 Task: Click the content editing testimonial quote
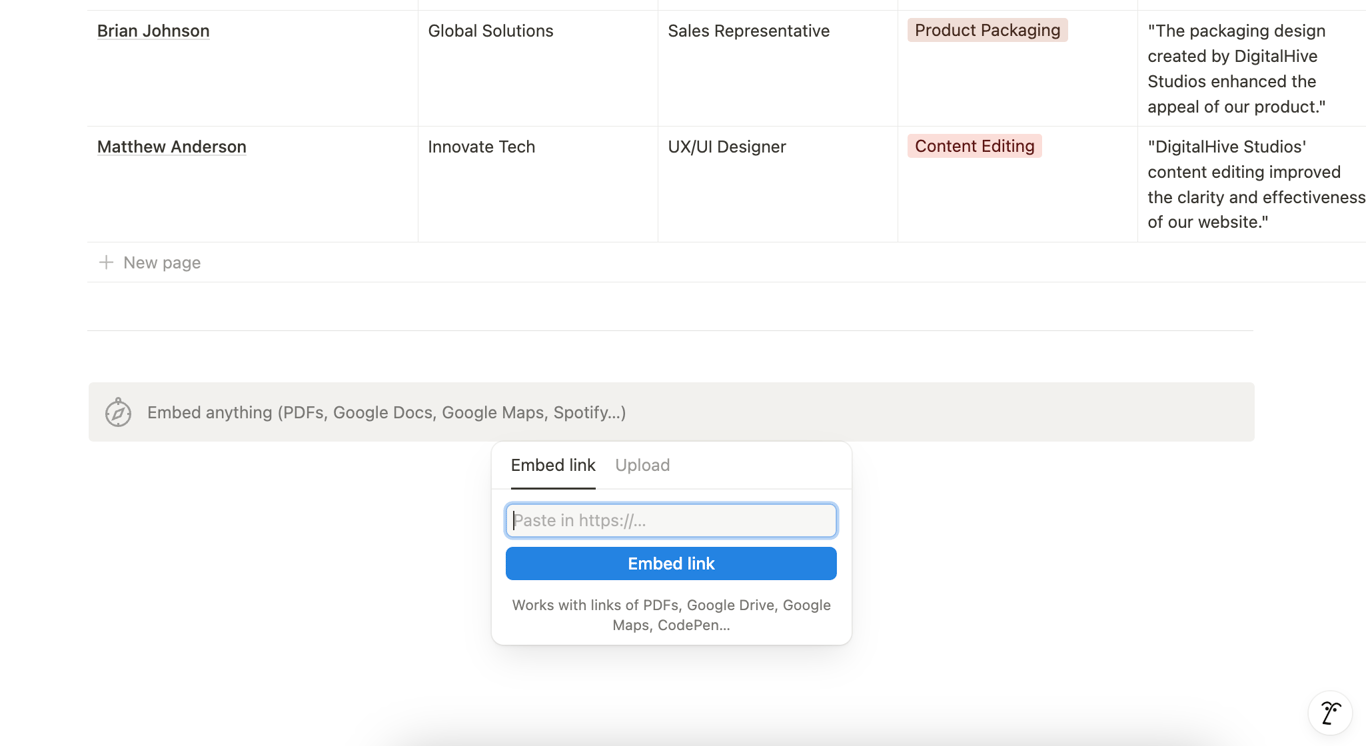click(1250, 185)
